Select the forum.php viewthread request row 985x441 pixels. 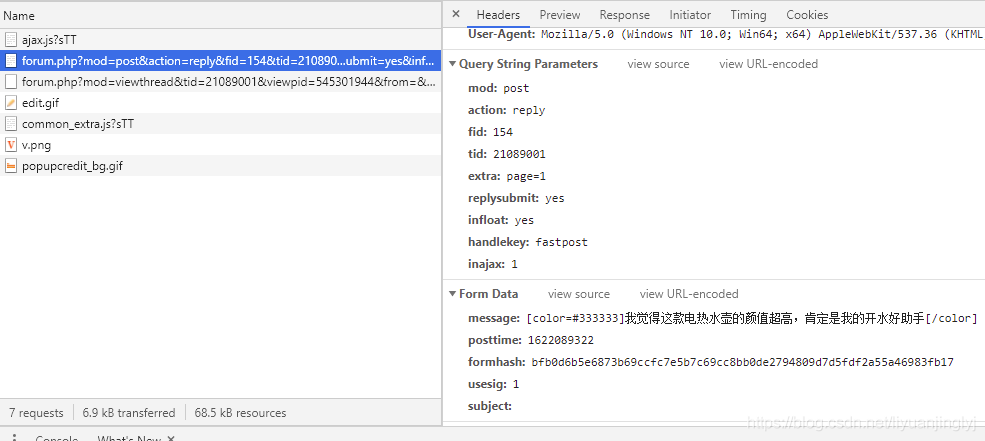(228, 82)
